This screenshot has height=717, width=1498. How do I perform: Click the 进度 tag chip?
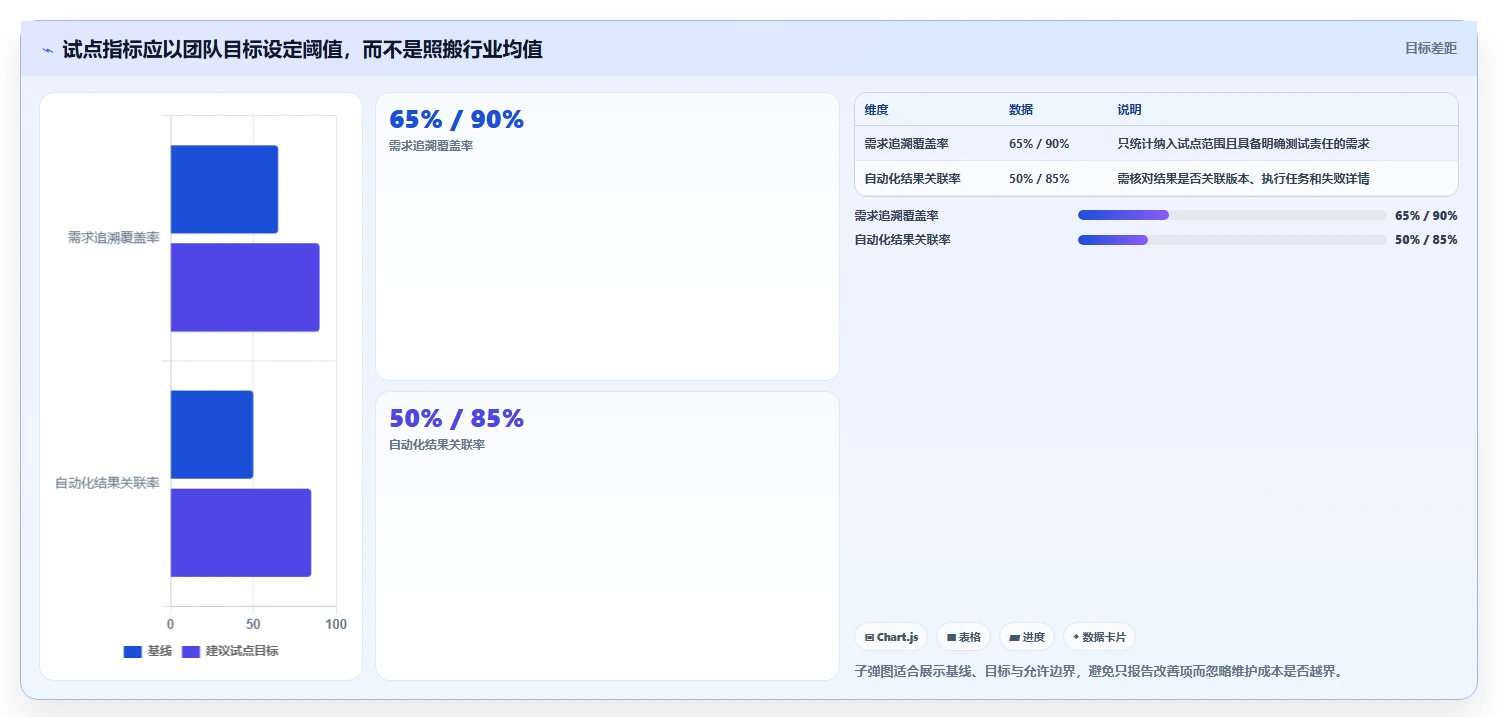pos(1027,637)
